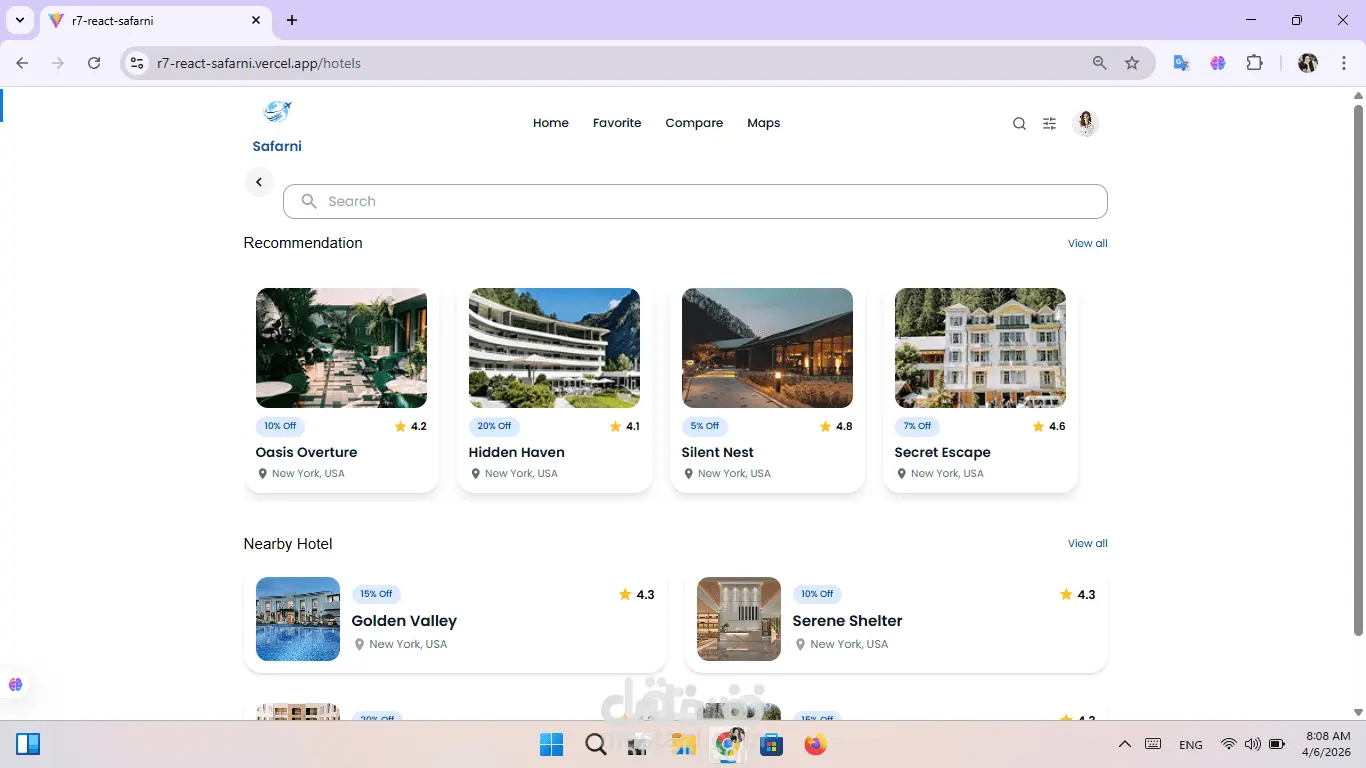This screenshot has height=768, width=1366.
Task: Reload the page with the browser refresh icon
Action: tap(94, 63)
